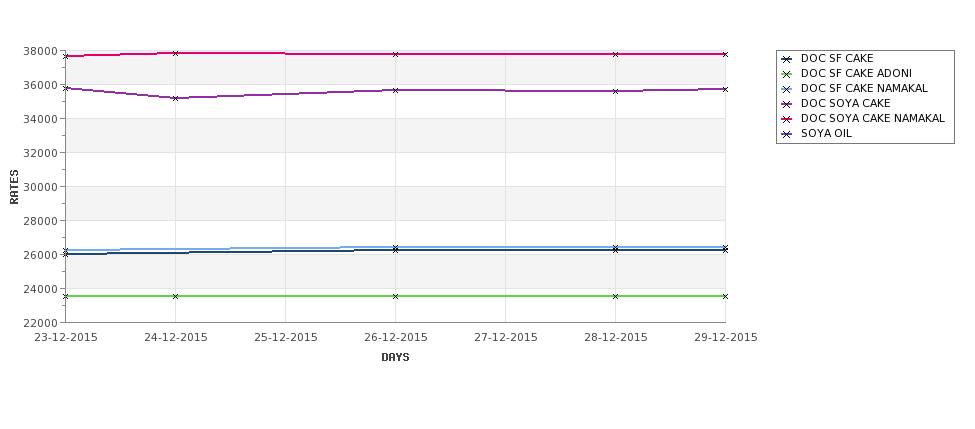Viewport: 975px width, 429px height.
Task: Click the SOYA OIL legend marker
Action: pyautogui.click(x=787, y=134)
